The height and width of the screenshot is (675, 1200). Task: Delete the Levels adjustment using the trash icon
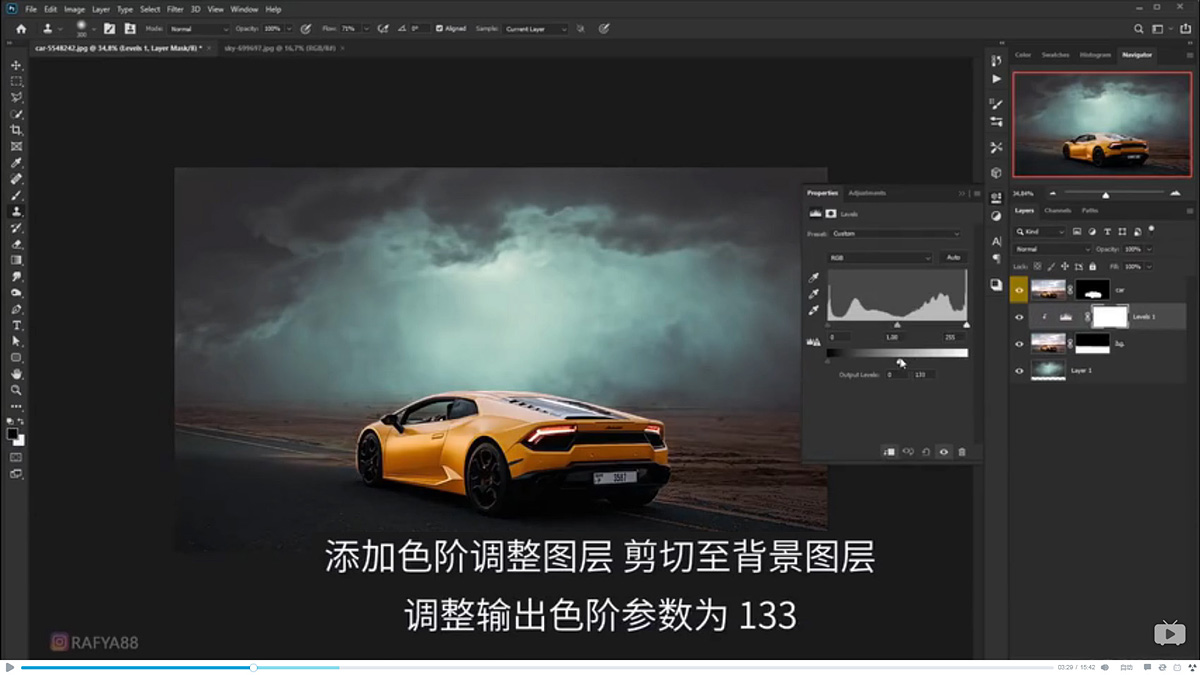[x=962, y=451]
